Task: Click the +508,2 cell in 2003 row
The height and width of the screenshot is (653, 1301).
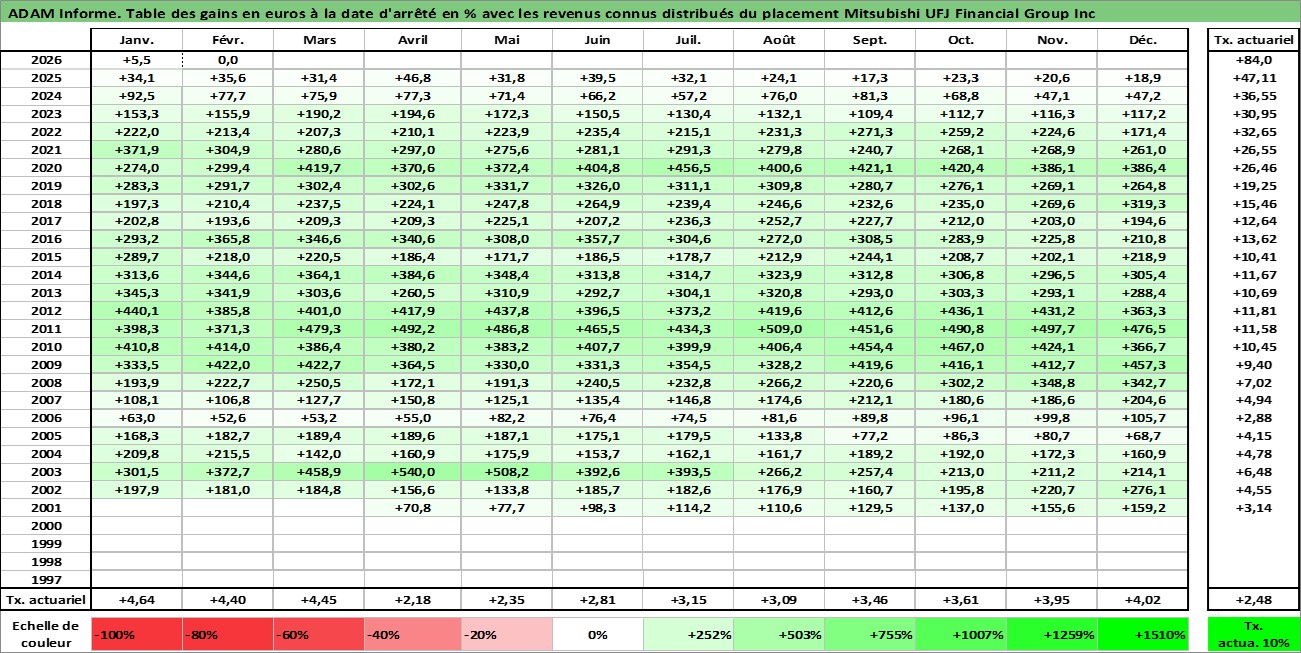Action: tap(506, 472)
